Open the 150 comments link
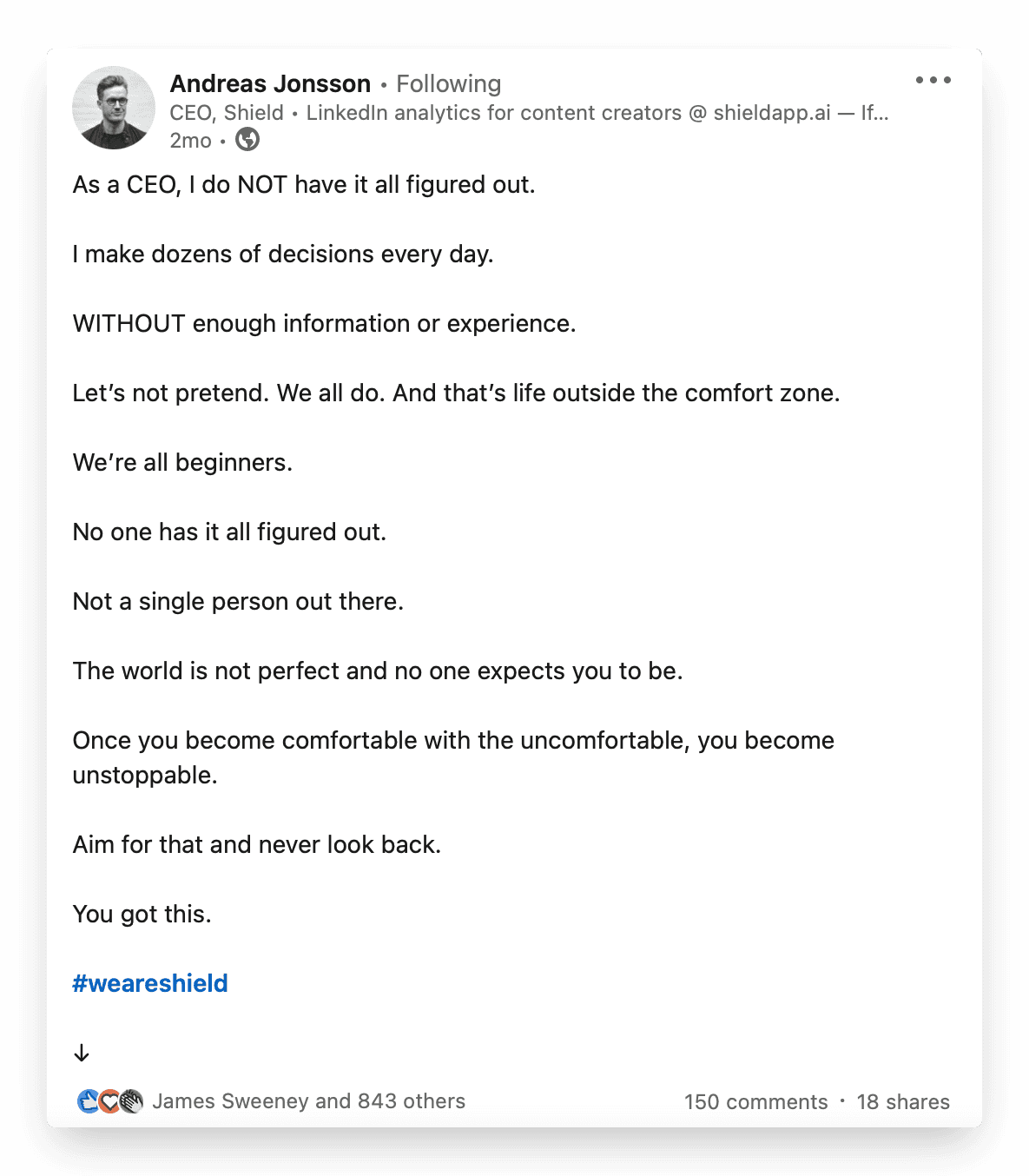1029x1176 pixels. (755, 1102)
